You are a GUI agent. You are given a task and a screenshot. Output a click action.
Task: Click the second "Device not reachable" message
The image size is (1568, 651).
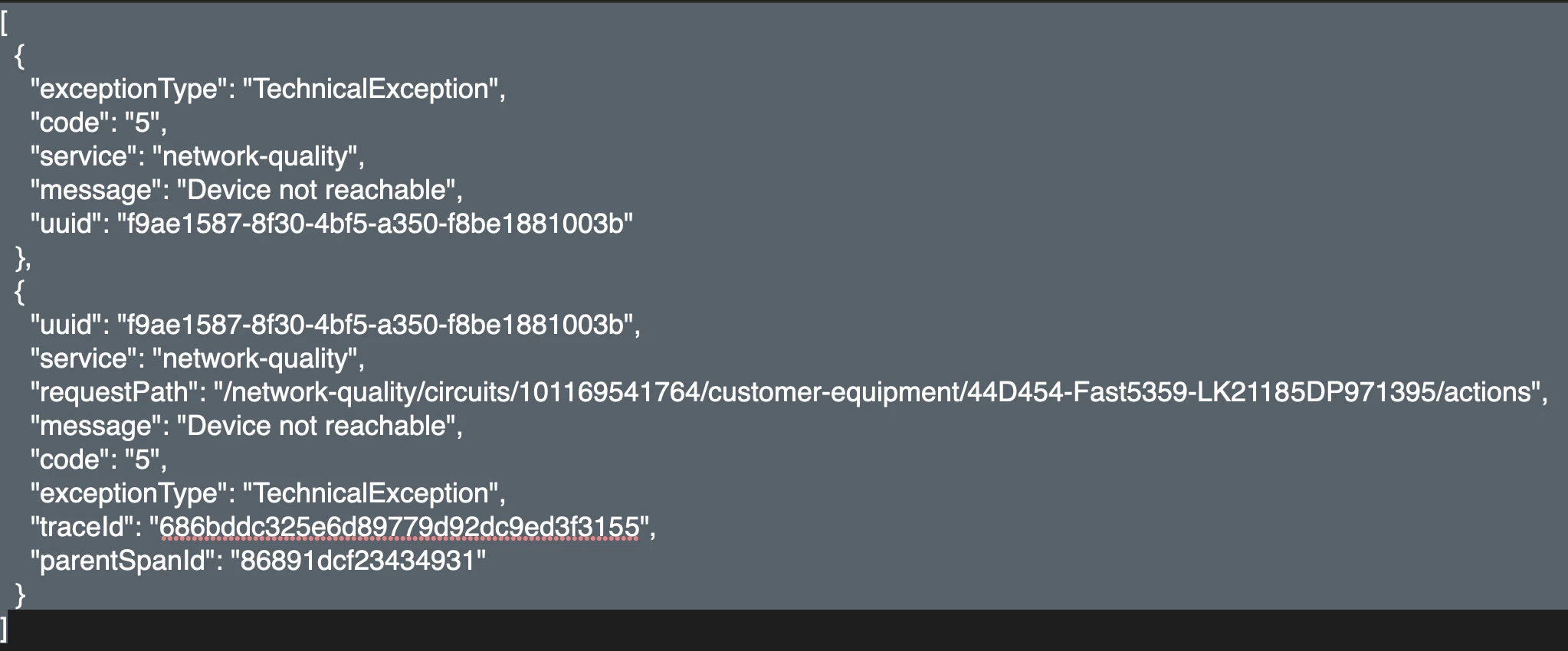click(x=317, y=426)
